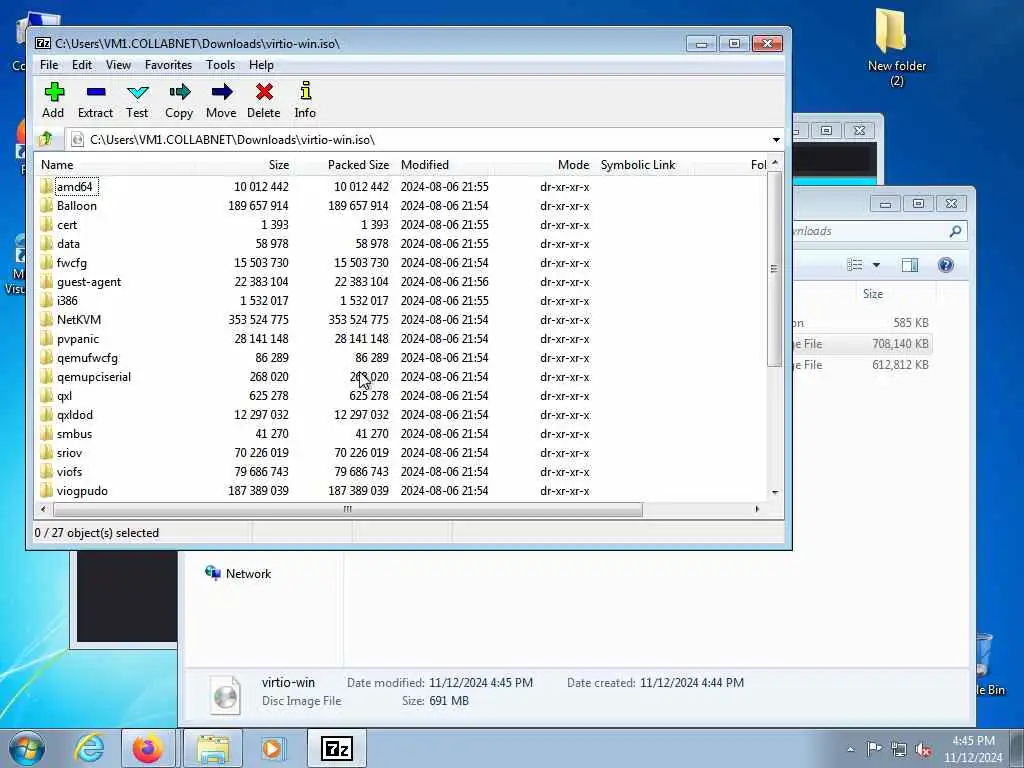The image size is (1024, 768).
Task: Click 612,812 KB file row in Explorer
Action: (x=862, y=365)
